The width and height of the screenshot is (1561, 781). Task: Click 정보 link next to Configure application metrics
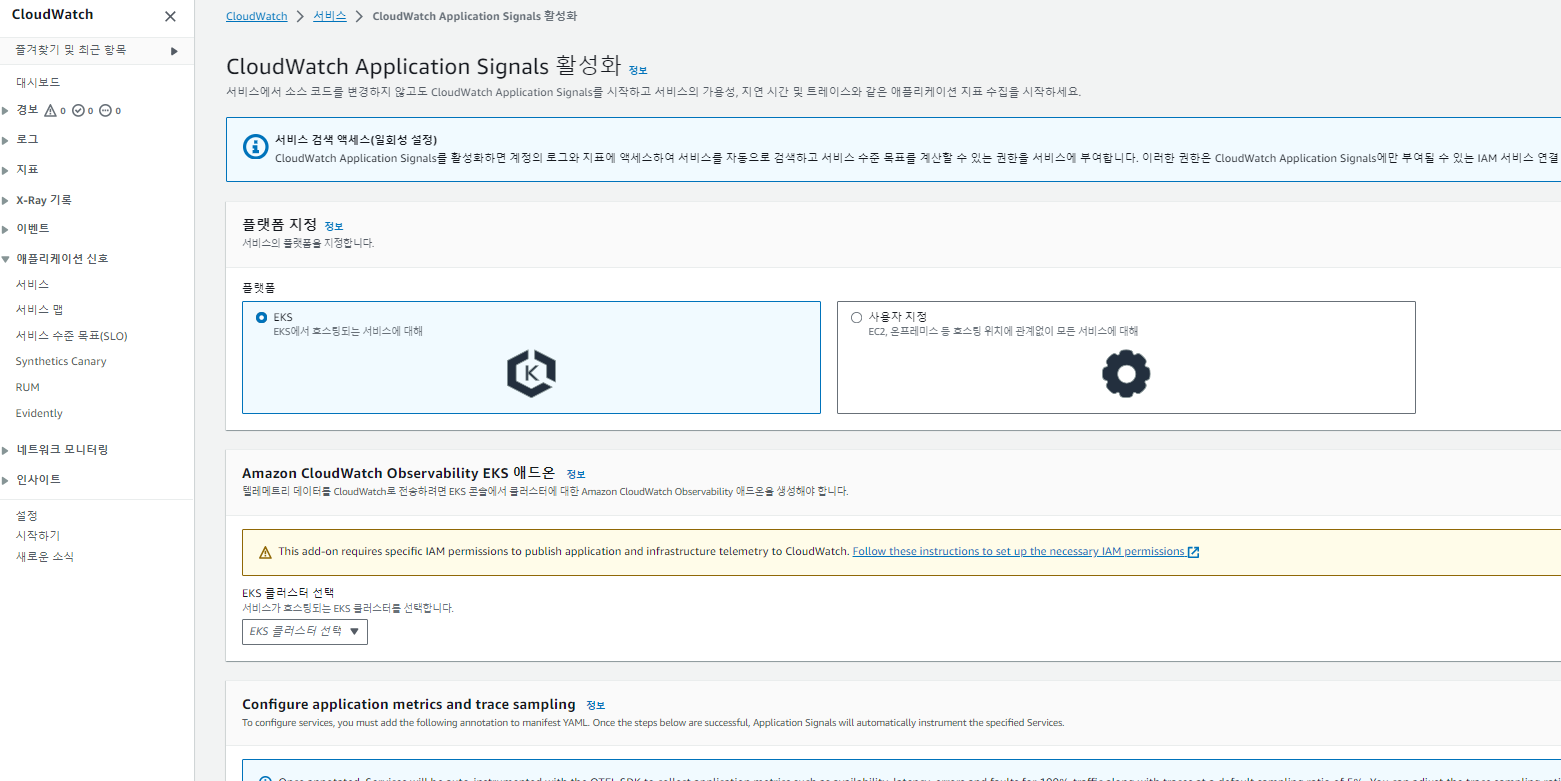tap(596, 705)
